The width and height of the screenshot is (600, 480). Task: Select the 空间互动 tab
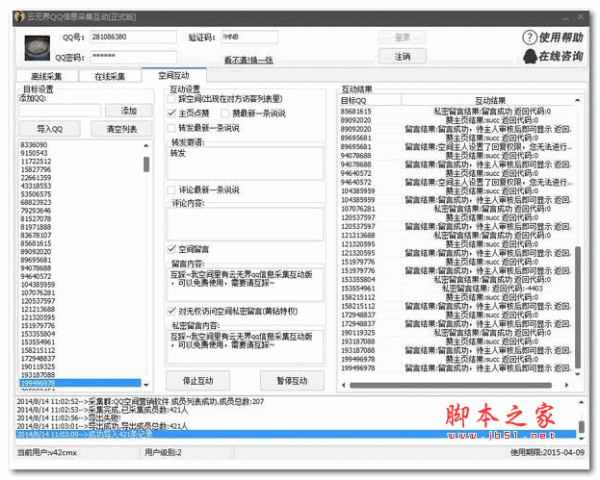tap(174, 75)
